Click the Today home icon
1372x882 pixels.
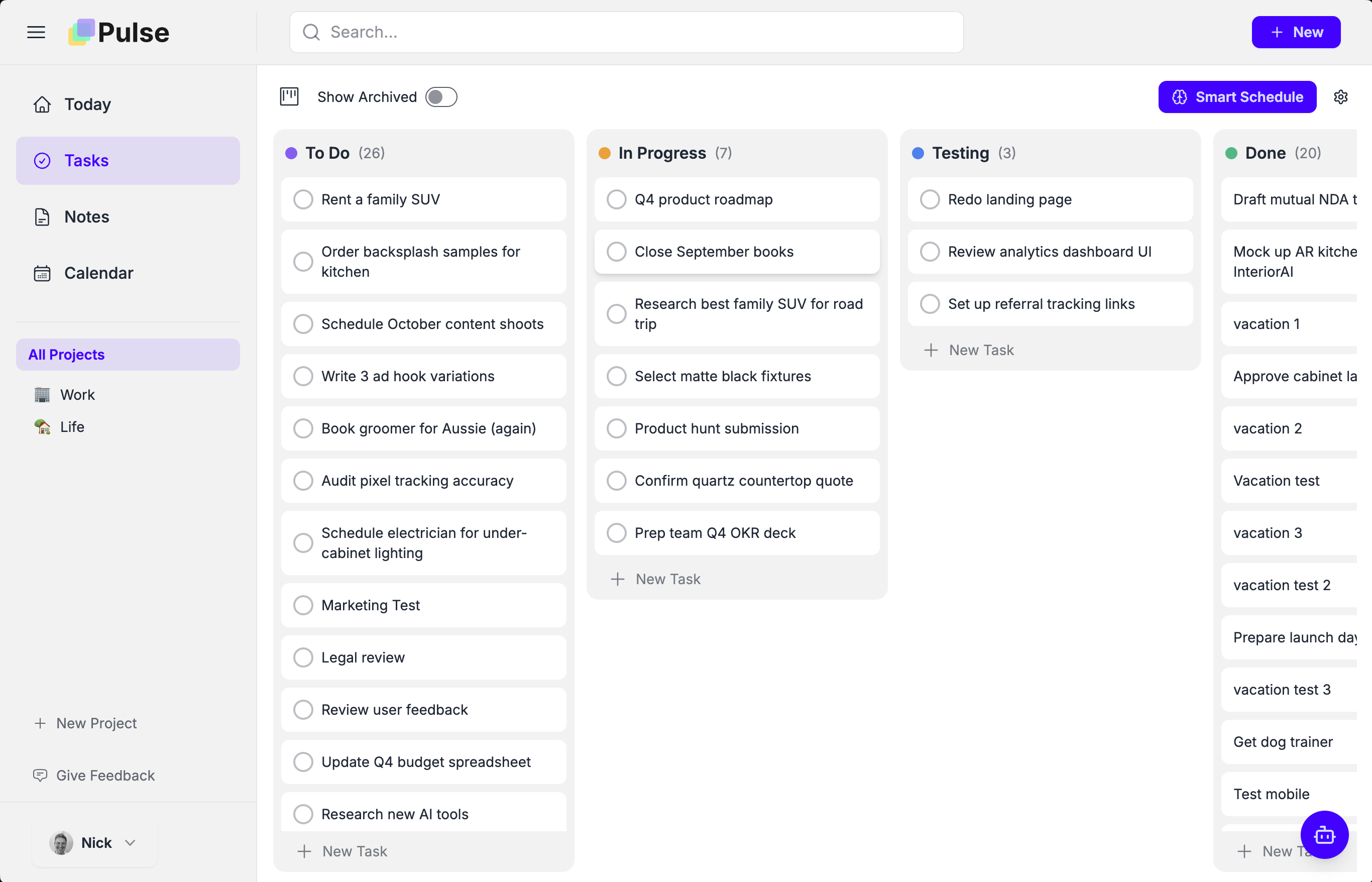(42, 104)
